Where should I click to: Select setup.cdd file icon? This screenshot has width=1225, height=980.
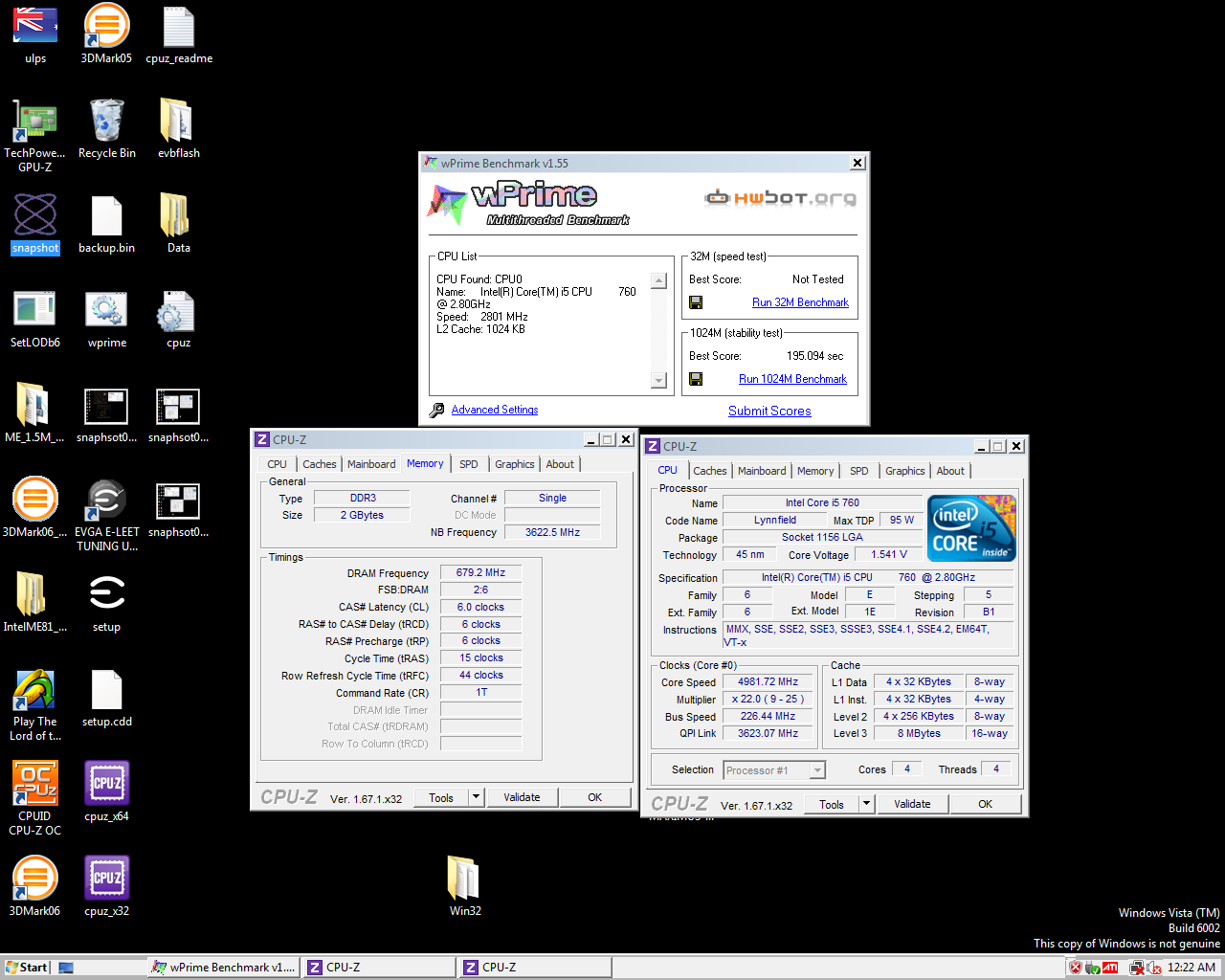point(106,698)
